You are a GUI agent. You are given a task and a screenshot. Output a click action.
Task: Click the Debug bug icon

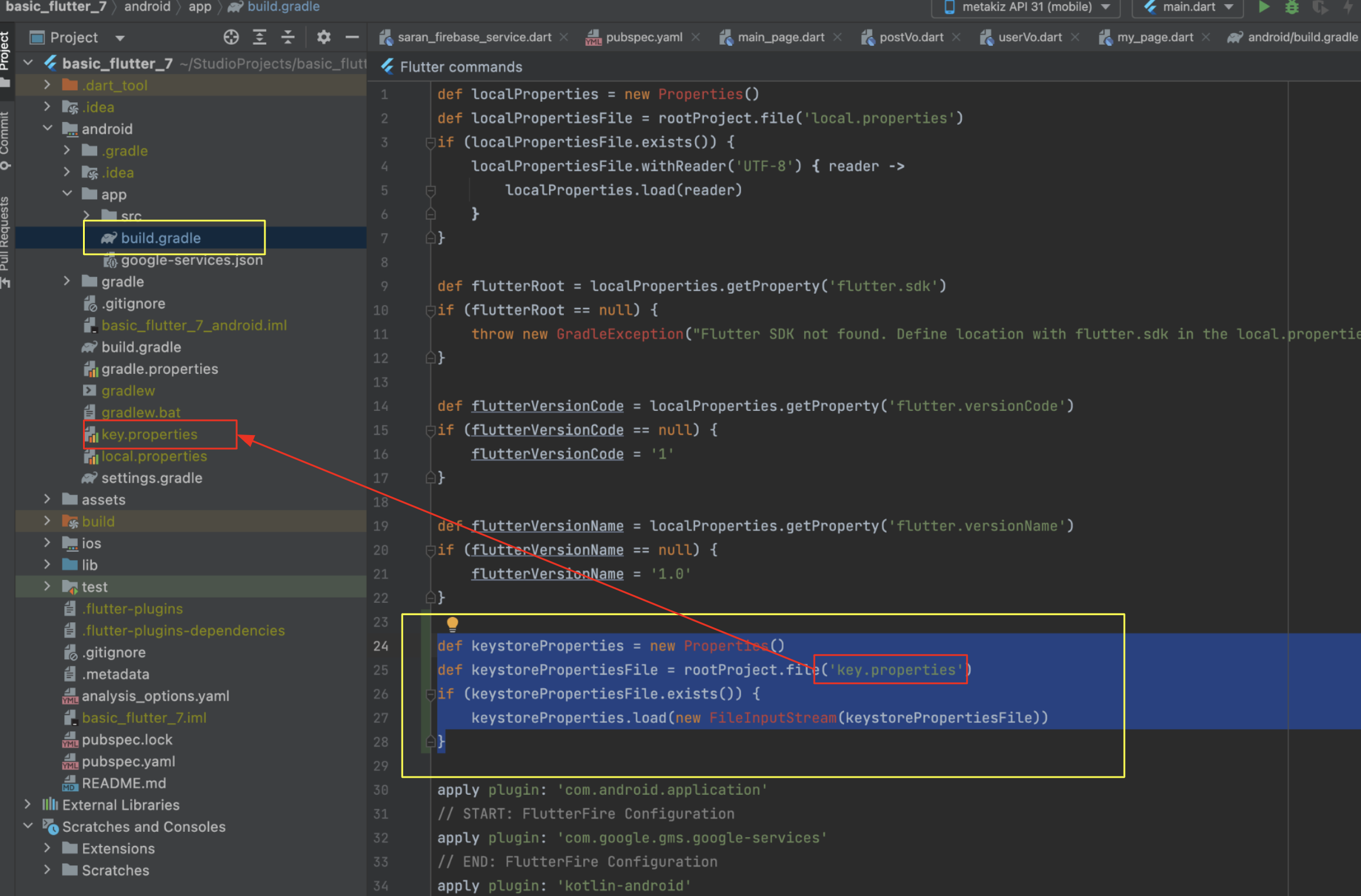pyautogui.click(x=1292, y=7)
